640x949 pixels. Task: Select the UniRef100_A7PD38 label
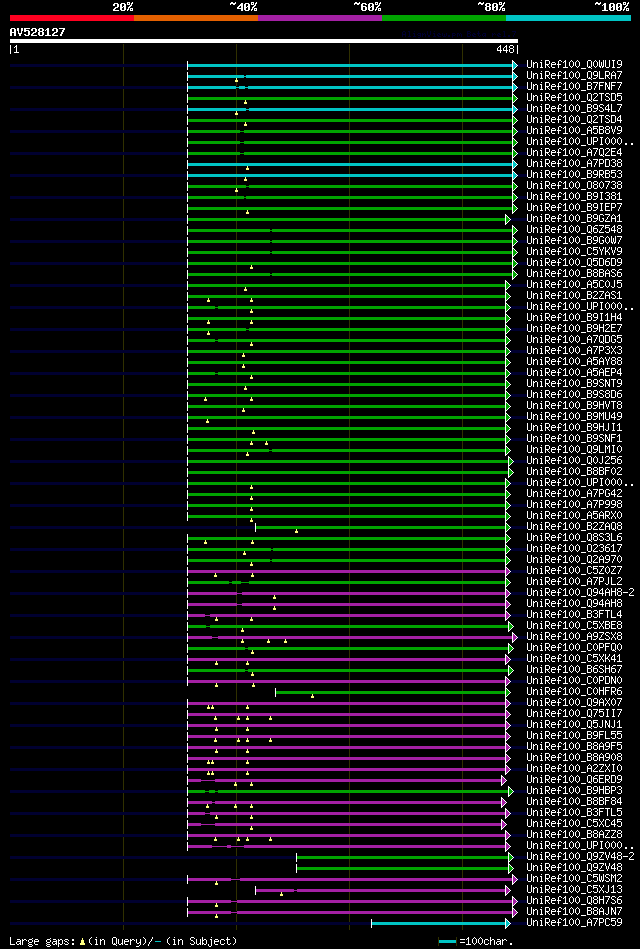click(575, 163)
